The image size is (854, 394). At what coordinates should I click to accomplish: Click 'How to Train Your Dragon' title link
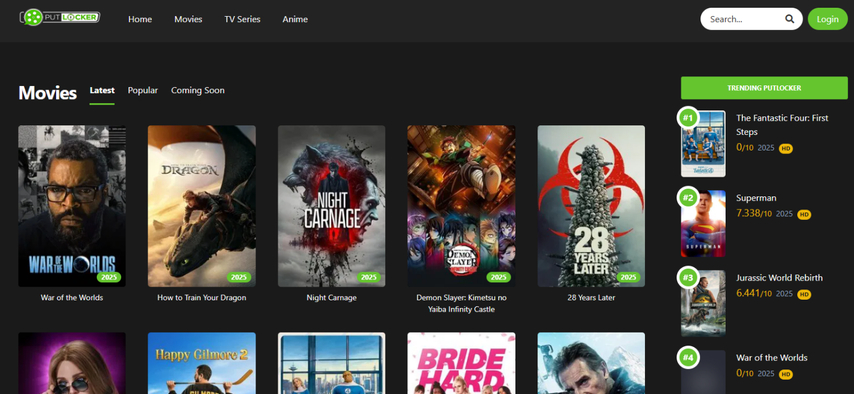pos(202,298)
